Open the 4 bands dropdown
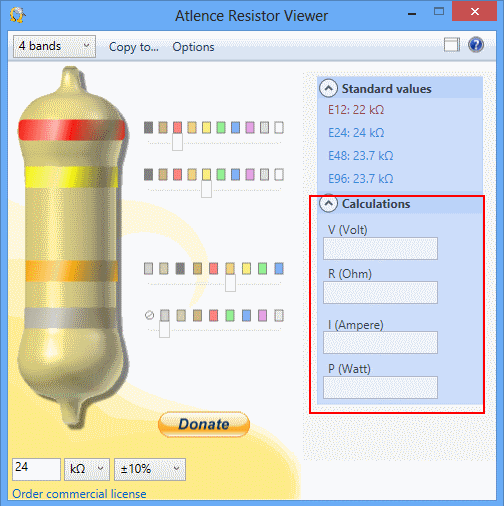 click(54, 46)
